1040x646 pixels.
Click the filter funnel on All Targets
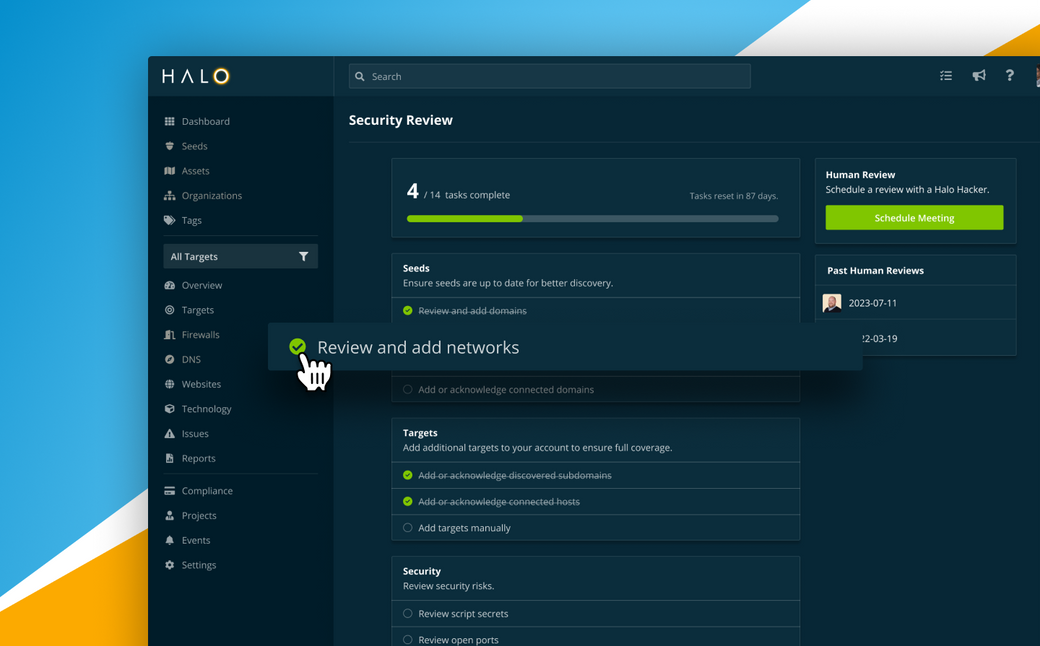[x=304, y=256]
